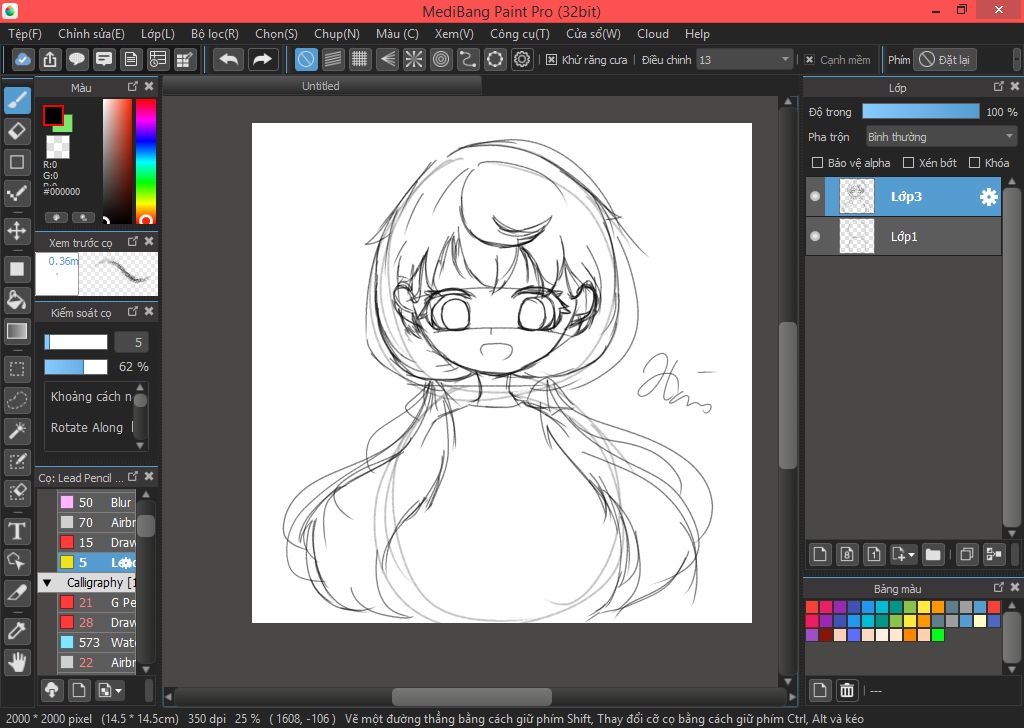This screenshot has height=728, width=1024.
Task: Click the Redo arrow in toolbar
Action: [x=262, y=59]
